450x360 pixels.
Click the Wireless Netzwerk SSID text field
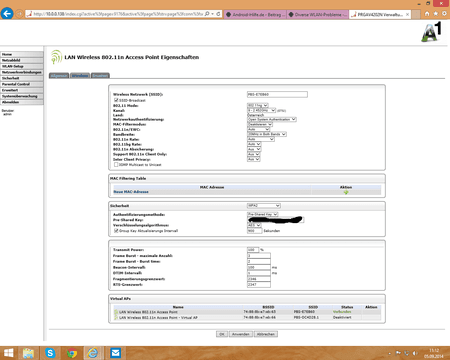click(x=277, y=94)
